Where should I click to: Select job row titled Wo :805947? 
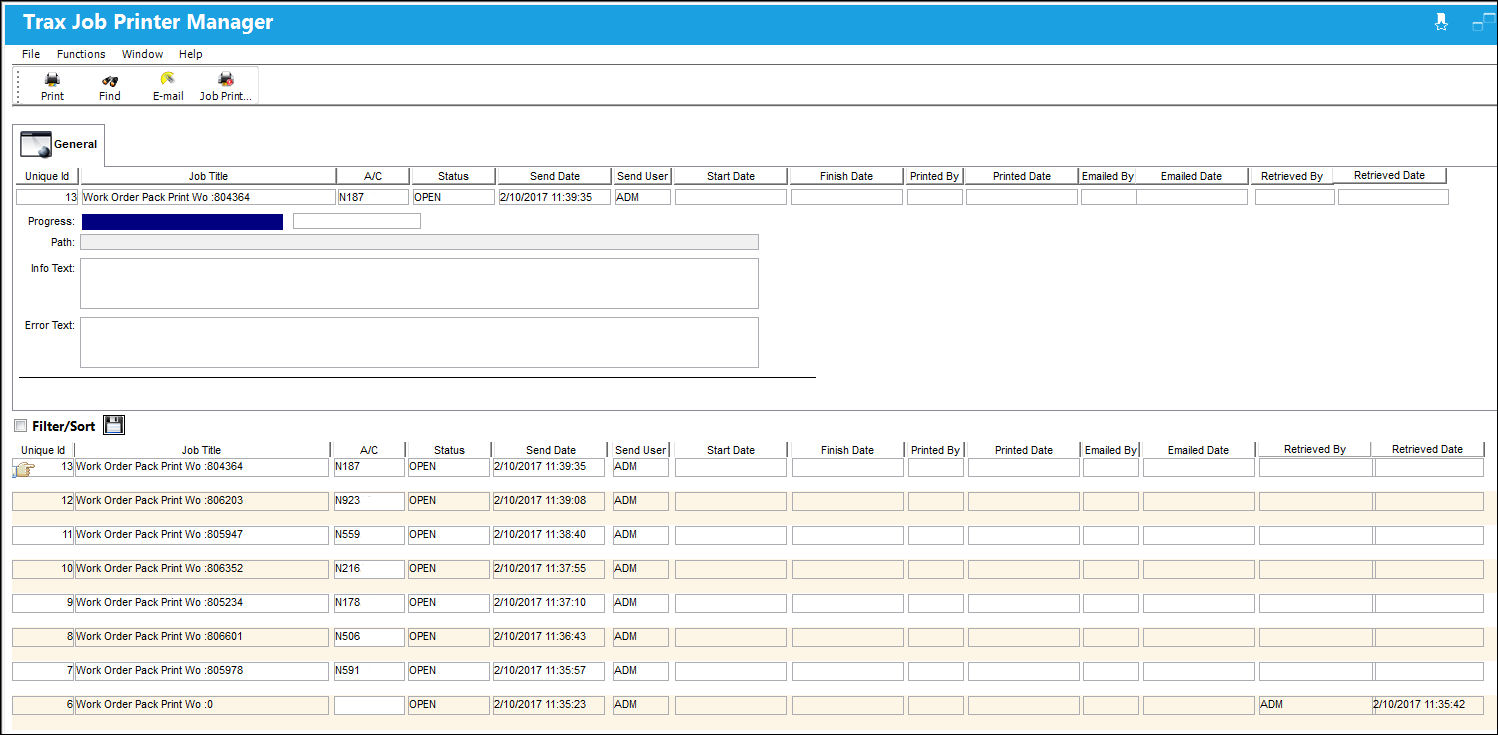point(202,535)
